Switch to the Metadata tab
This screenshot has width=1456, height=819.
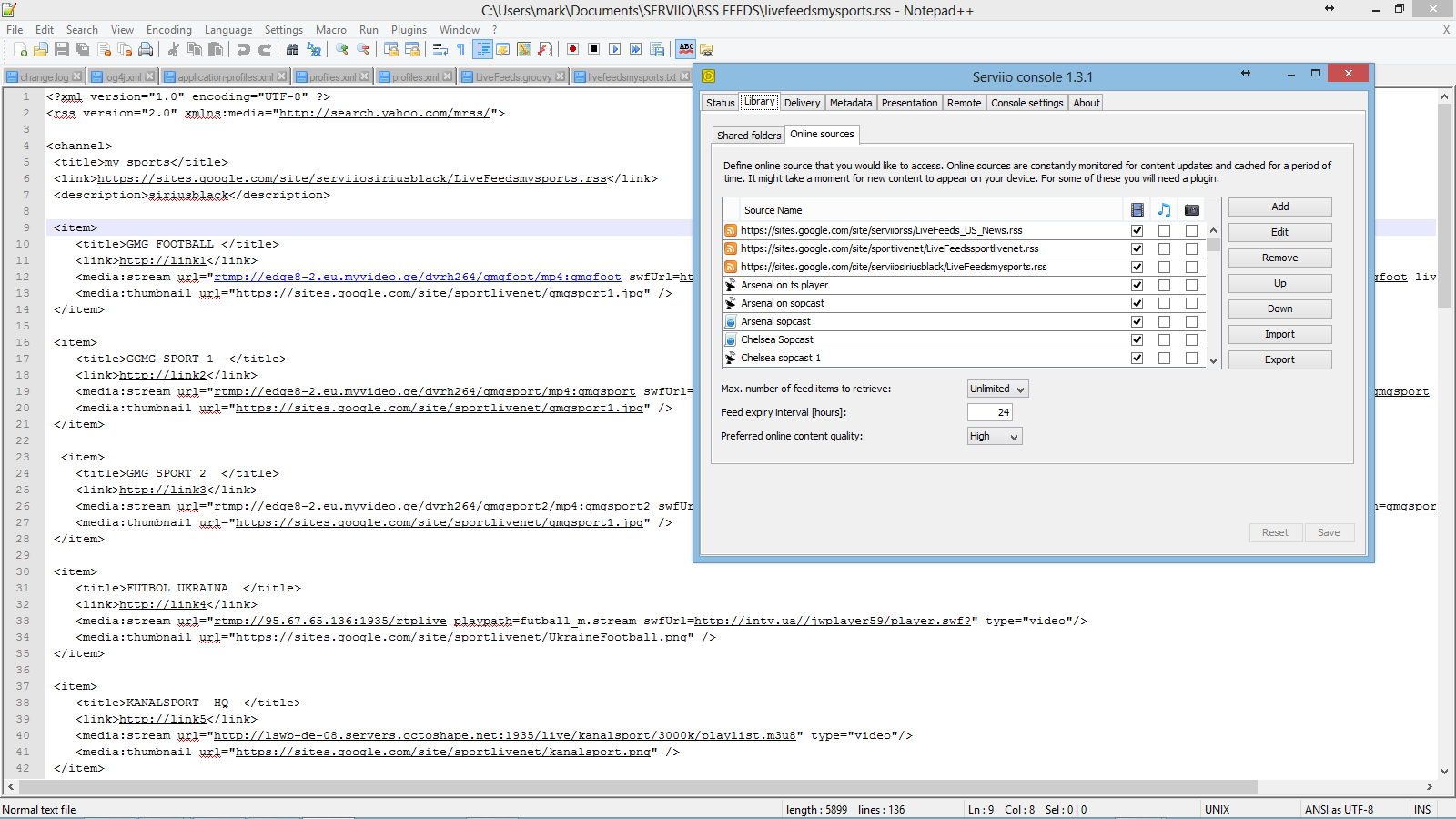[x=851, y=103]
